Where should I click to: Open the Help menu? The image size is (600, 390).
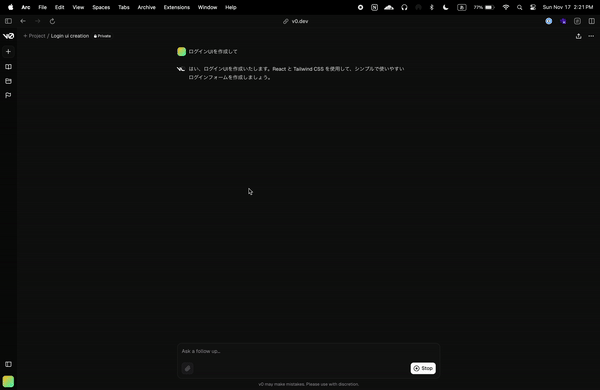tap(231, 7)
